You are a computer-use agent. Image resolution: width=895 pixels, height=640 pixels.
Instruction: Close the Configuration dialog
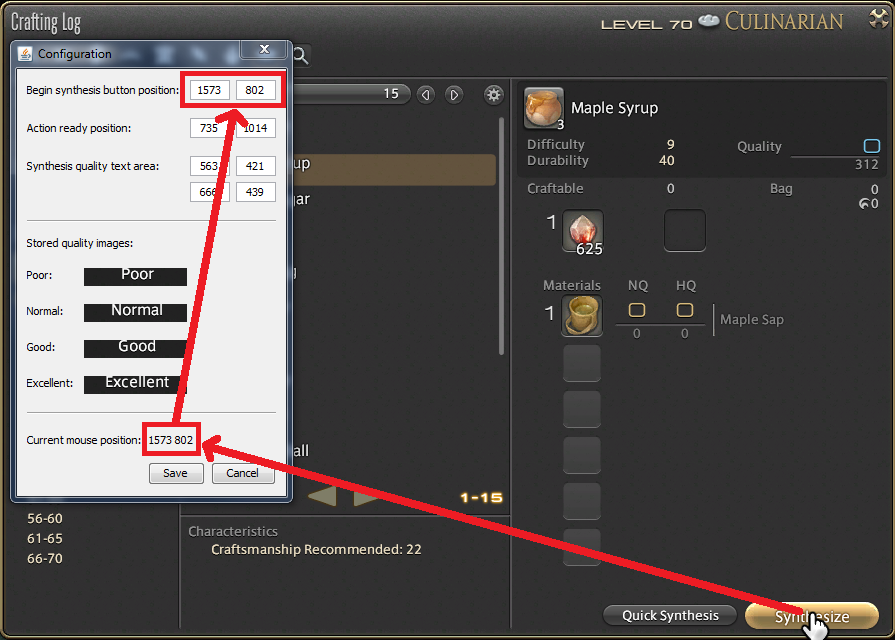pos(264,49)
